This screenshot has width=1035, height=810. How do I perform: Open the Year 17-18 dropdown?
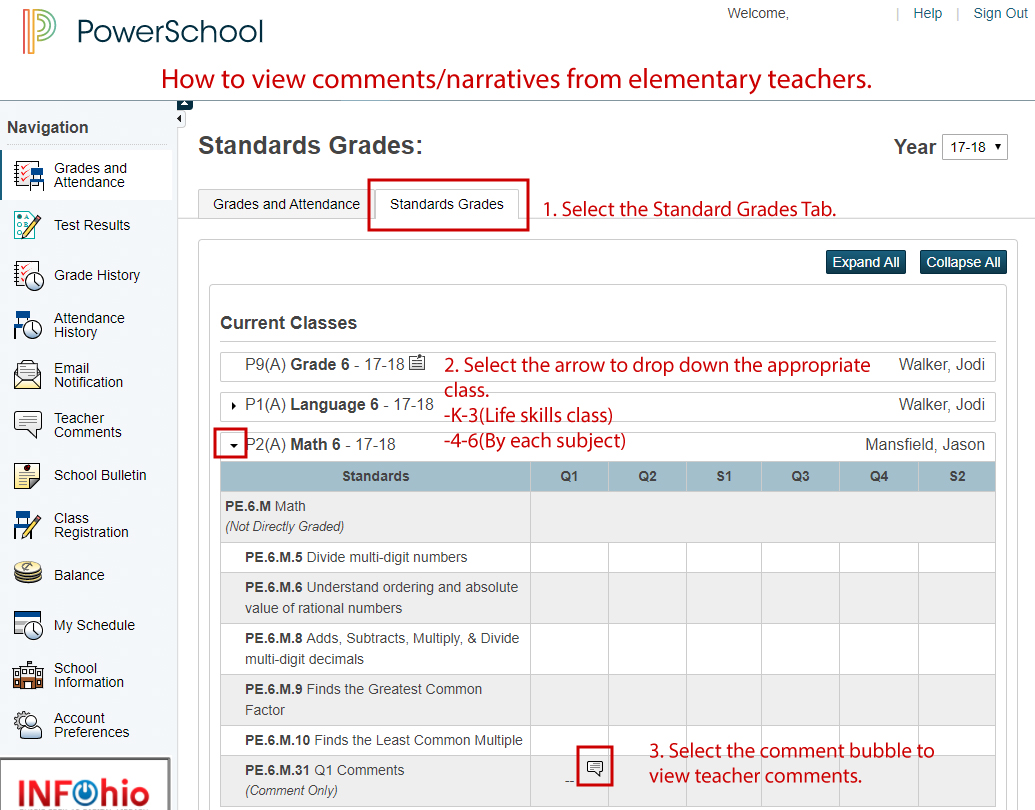(x=975, y=147)
